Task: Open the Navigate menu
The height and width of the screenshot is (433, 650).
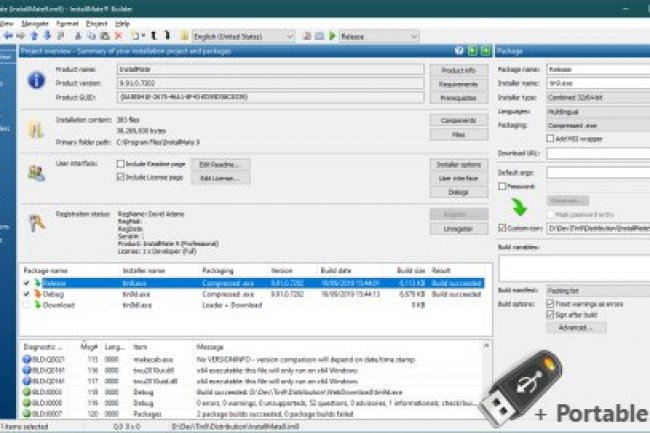Action: [x=33, y=21]
